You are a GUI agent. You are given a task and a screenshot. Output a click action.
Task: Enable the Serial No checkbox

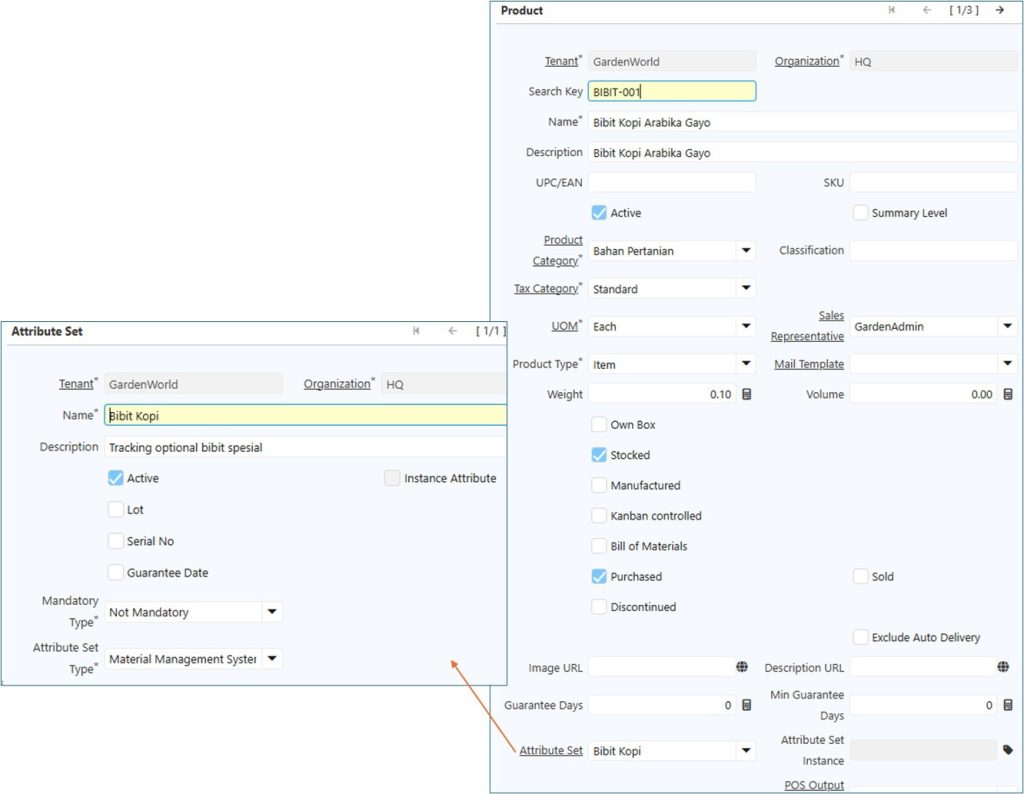(116, 541)
